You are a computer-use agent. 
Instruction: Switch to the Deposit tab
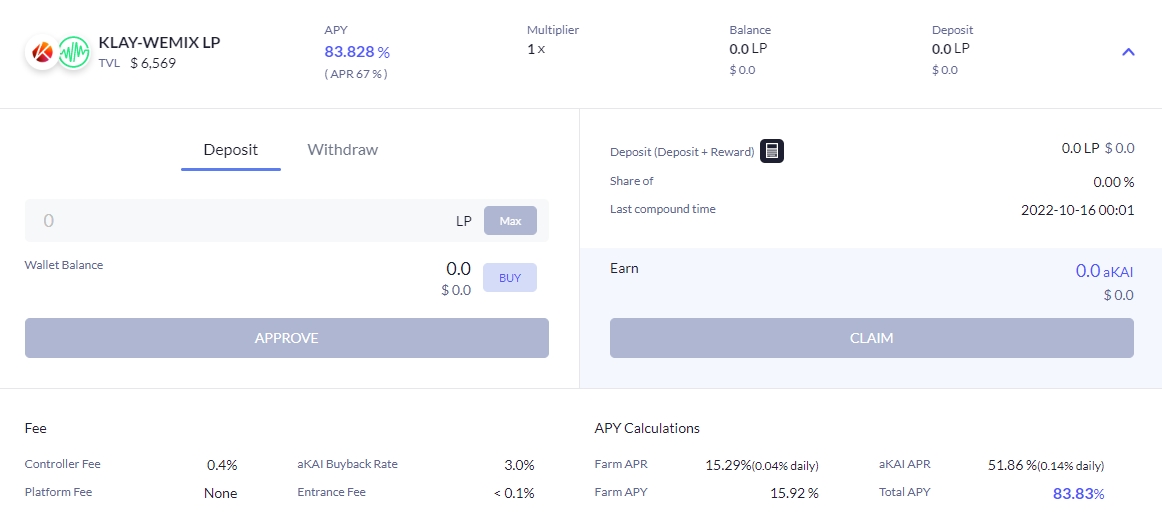click(x=230, y=150)
